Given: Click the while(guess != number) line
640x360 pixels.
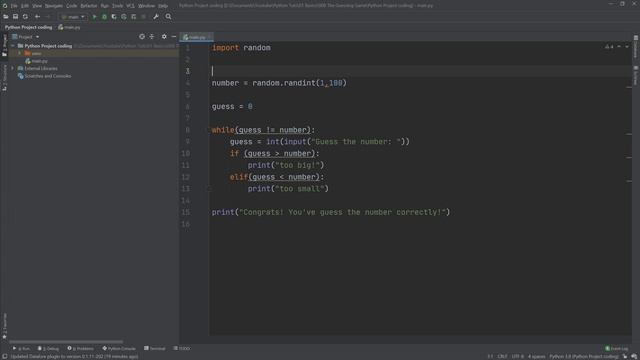Looking at the screenshot, I should [x=263, y=130].
